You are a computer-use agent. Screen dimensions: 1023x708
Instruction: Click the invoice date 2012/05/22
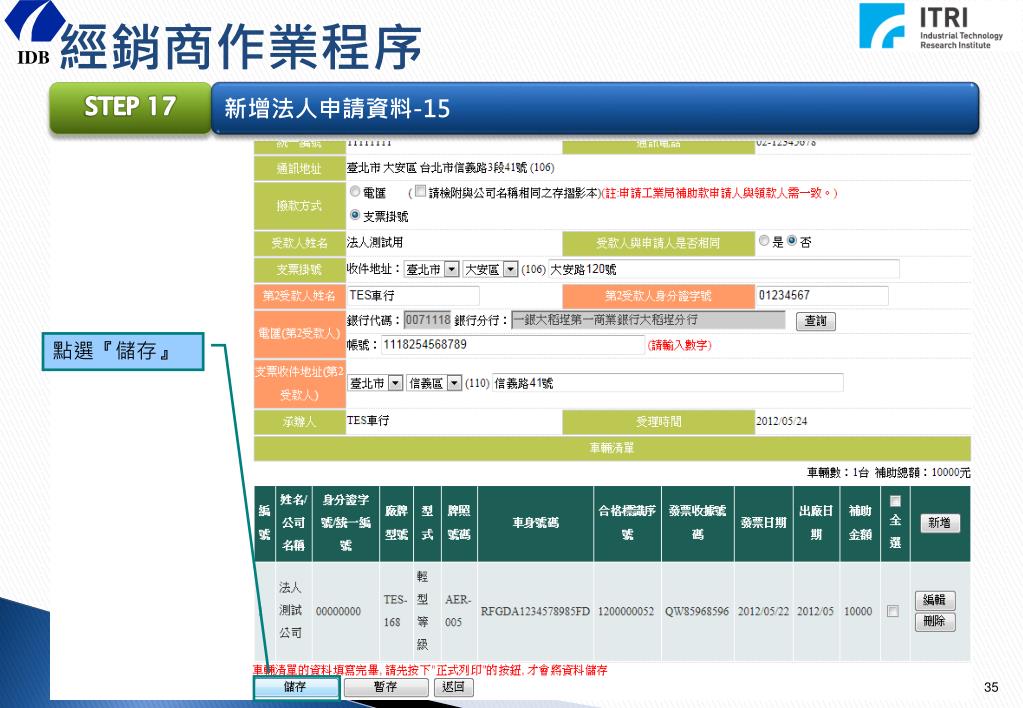coord(763,611)
